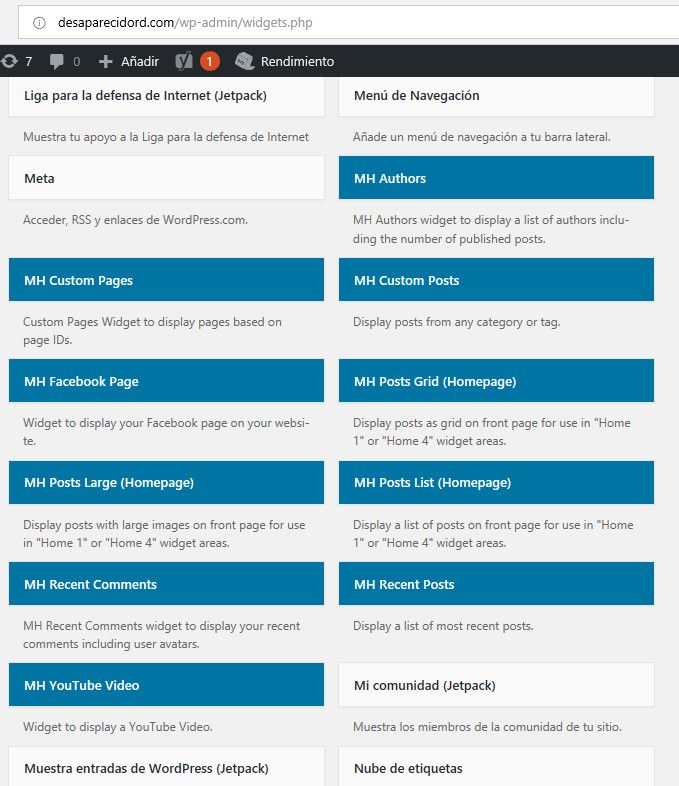Viewport: 679px width, 786px height.
Task: Click text 'Muestra los miembros de la comunidad'
Action: click(458, 727)
